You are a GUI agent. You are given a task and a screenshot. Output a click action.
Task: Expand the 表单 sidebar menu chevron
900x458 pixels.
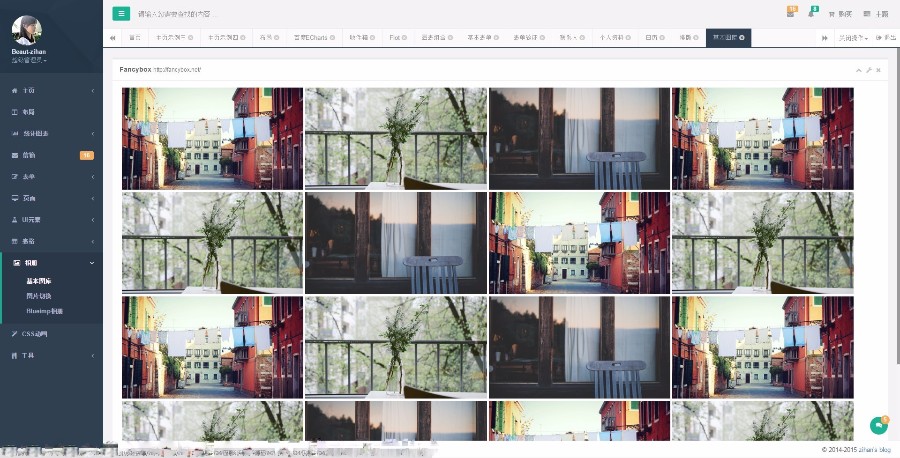[x=92, y=177]
